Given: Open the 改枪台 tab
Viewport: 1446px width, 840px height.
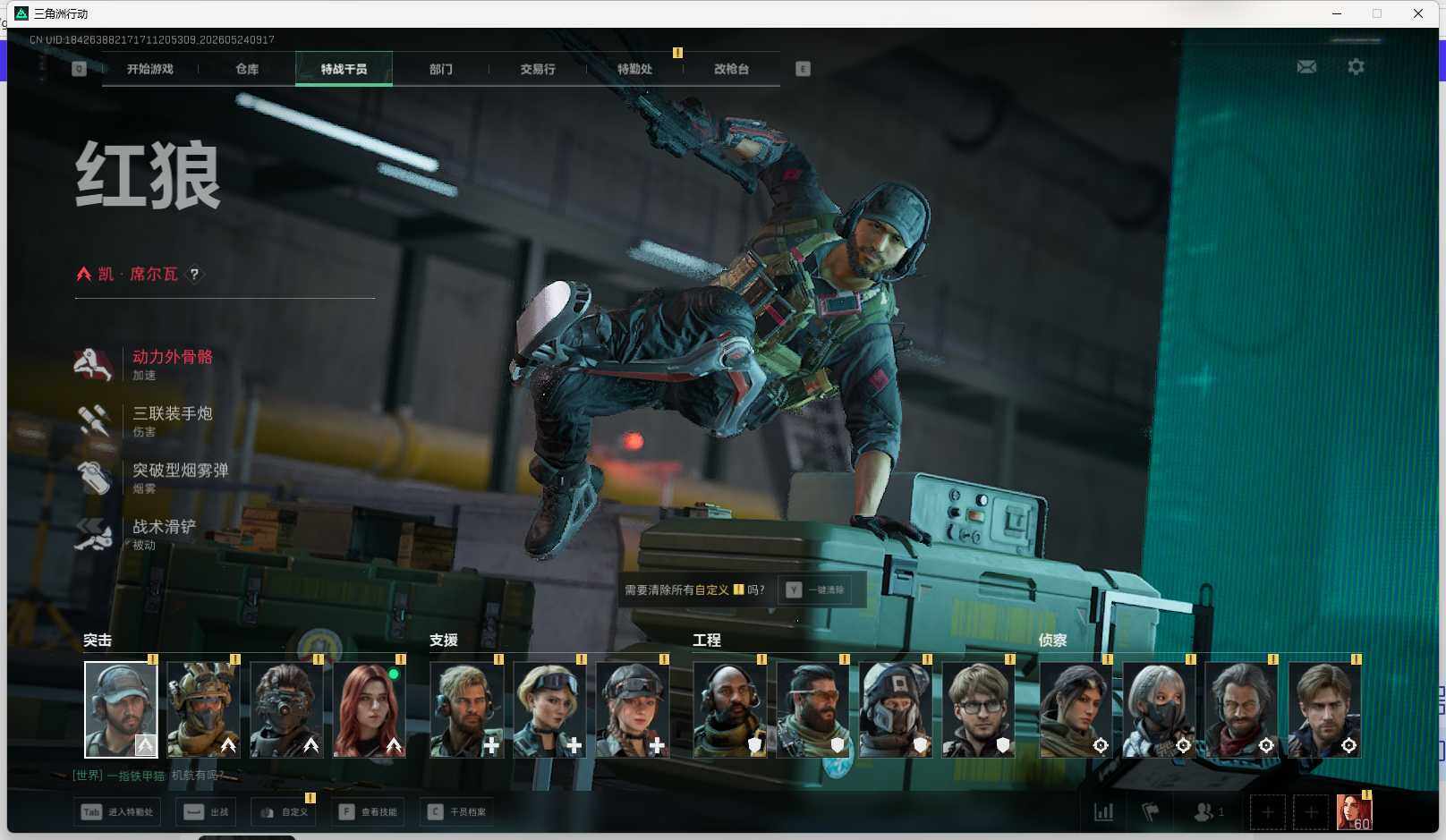Looking at the screenshot, I should pos(731,69).
